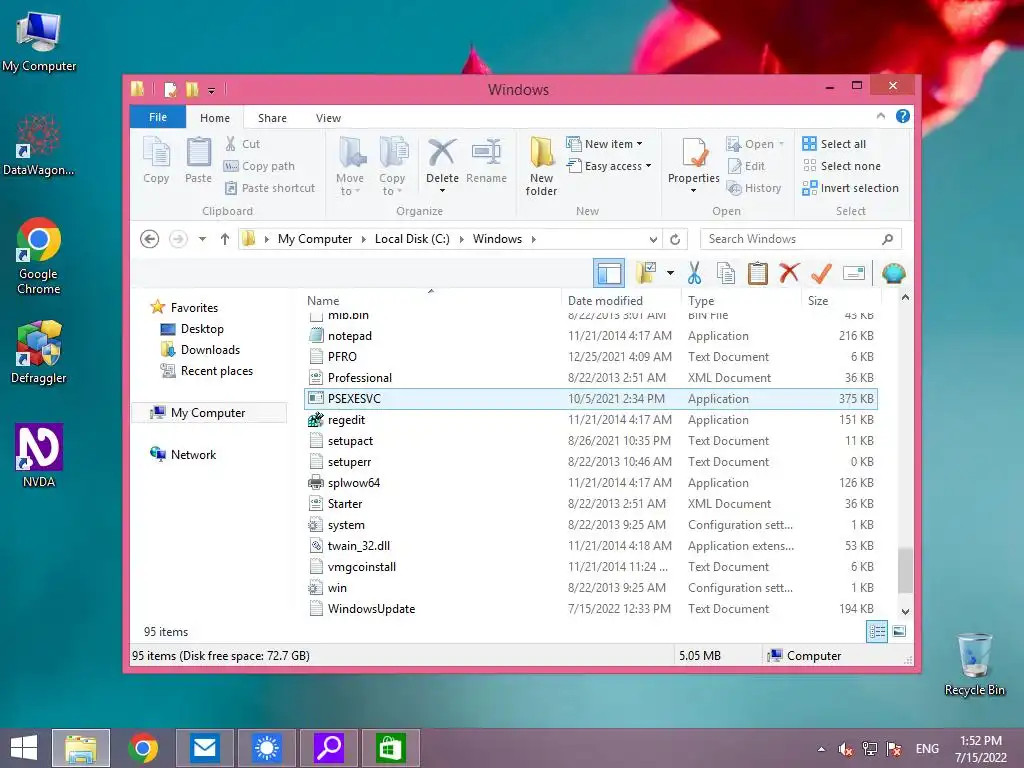Viewport: 1024px width, 768px height.
Task: Click the Copy icon in Clipboard group
Action: 156,160
